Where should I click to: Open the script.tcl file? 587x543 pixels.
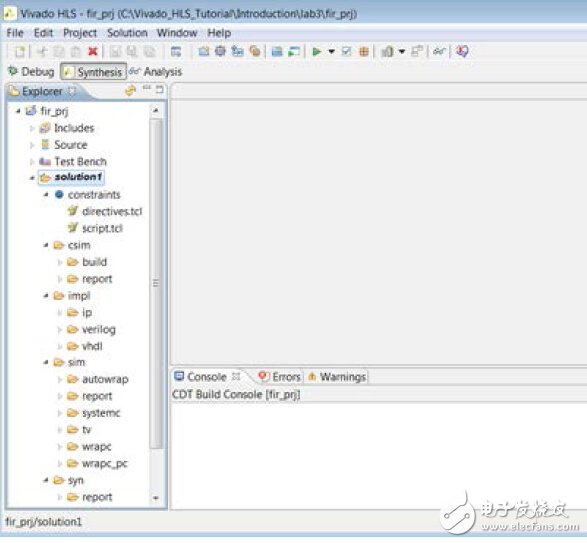click(102, 228)
